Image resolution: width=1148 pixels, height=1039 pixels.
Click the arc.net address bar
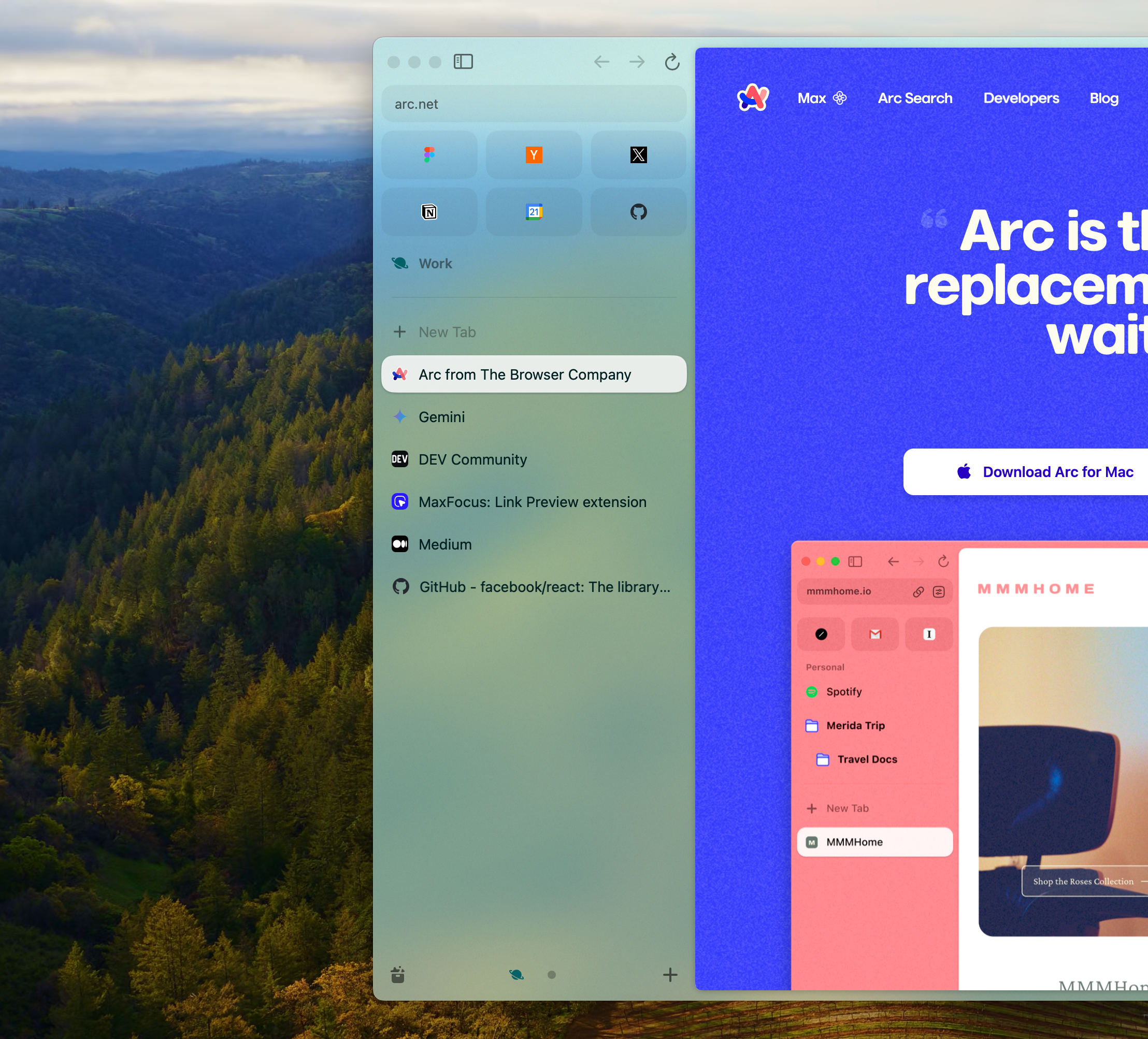coord(534,104)
